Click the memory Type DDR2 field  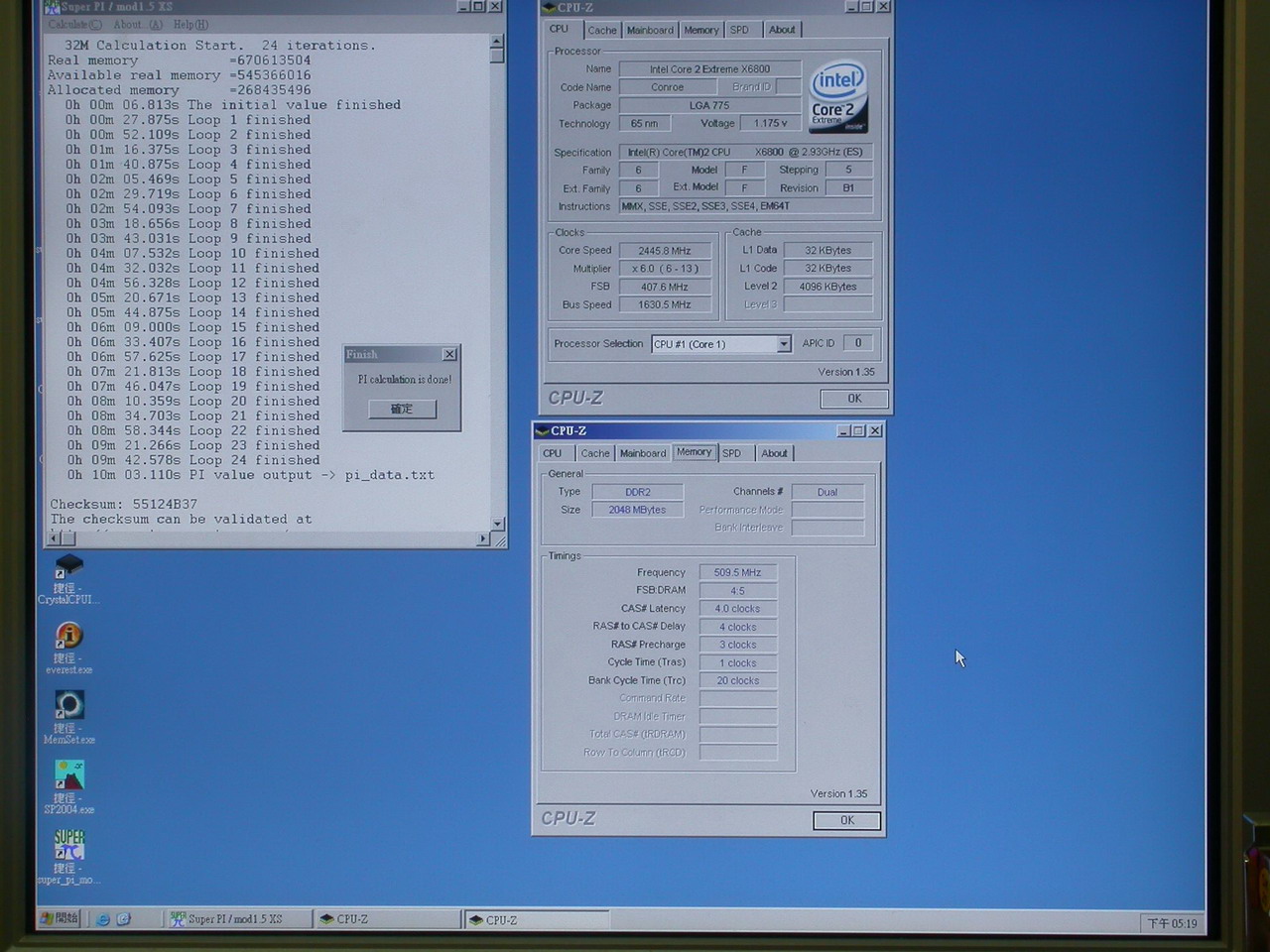coord(637,492)
